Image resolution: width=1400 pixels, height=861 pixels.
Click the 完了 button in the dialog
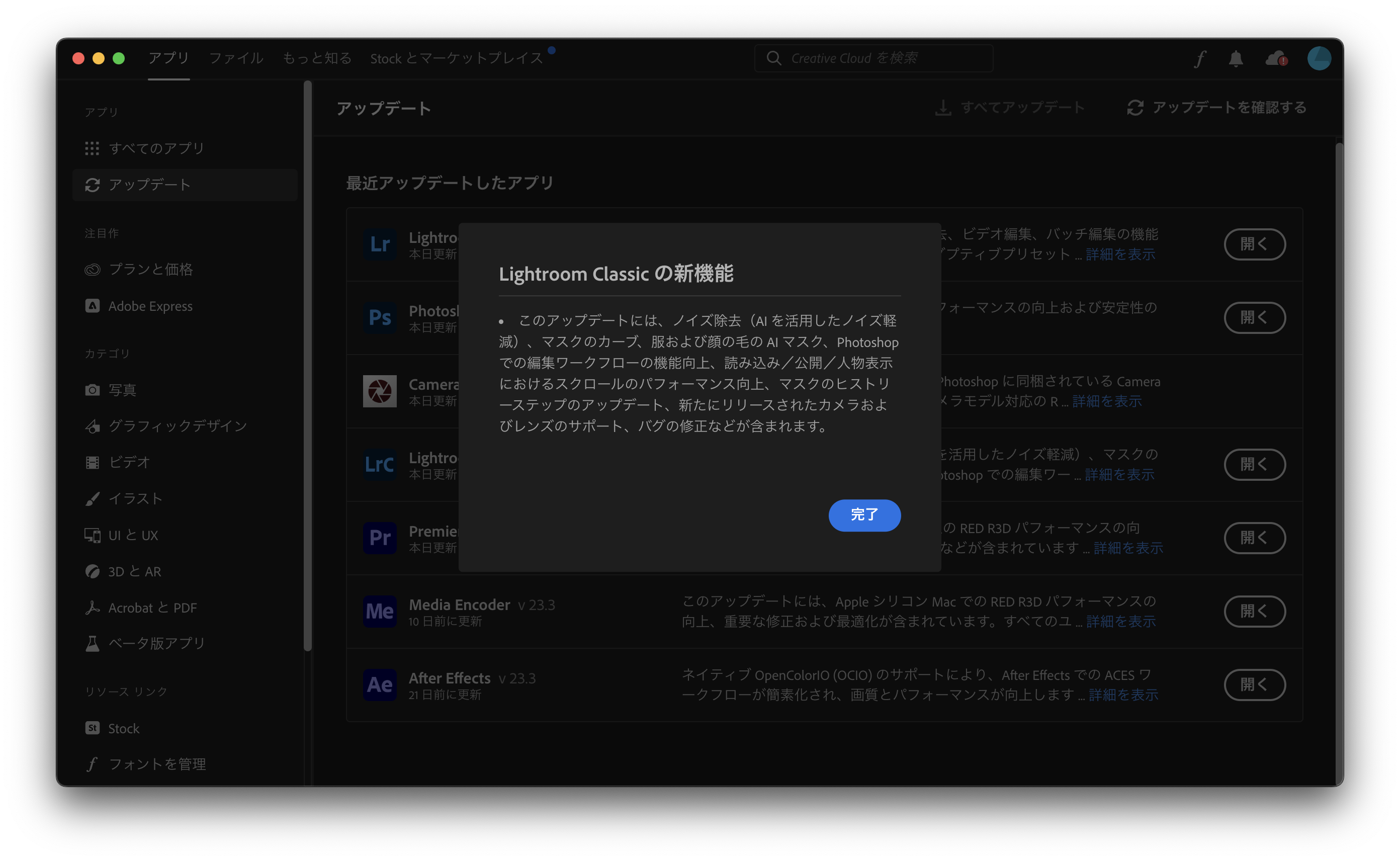coord(863,515)
